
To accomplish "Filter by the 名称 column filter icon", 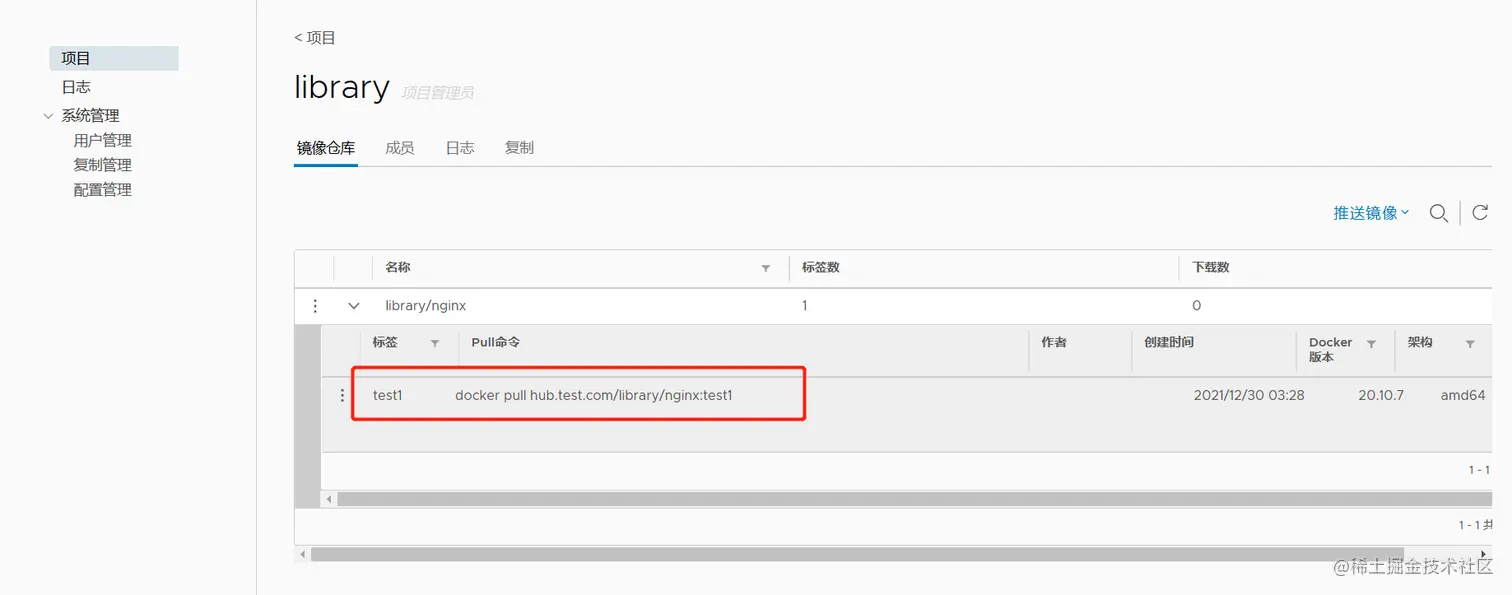I will tap(766, 268).
